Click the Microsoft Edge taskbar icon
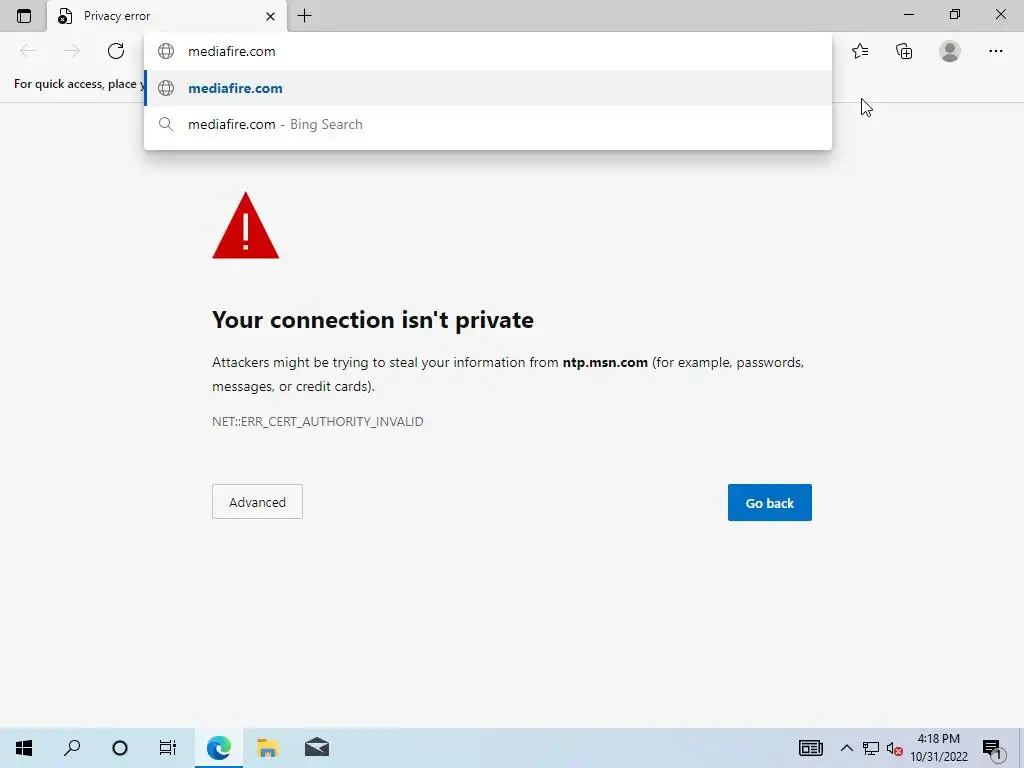Viewport: 1024px width, 768px height. click(219, 748)
